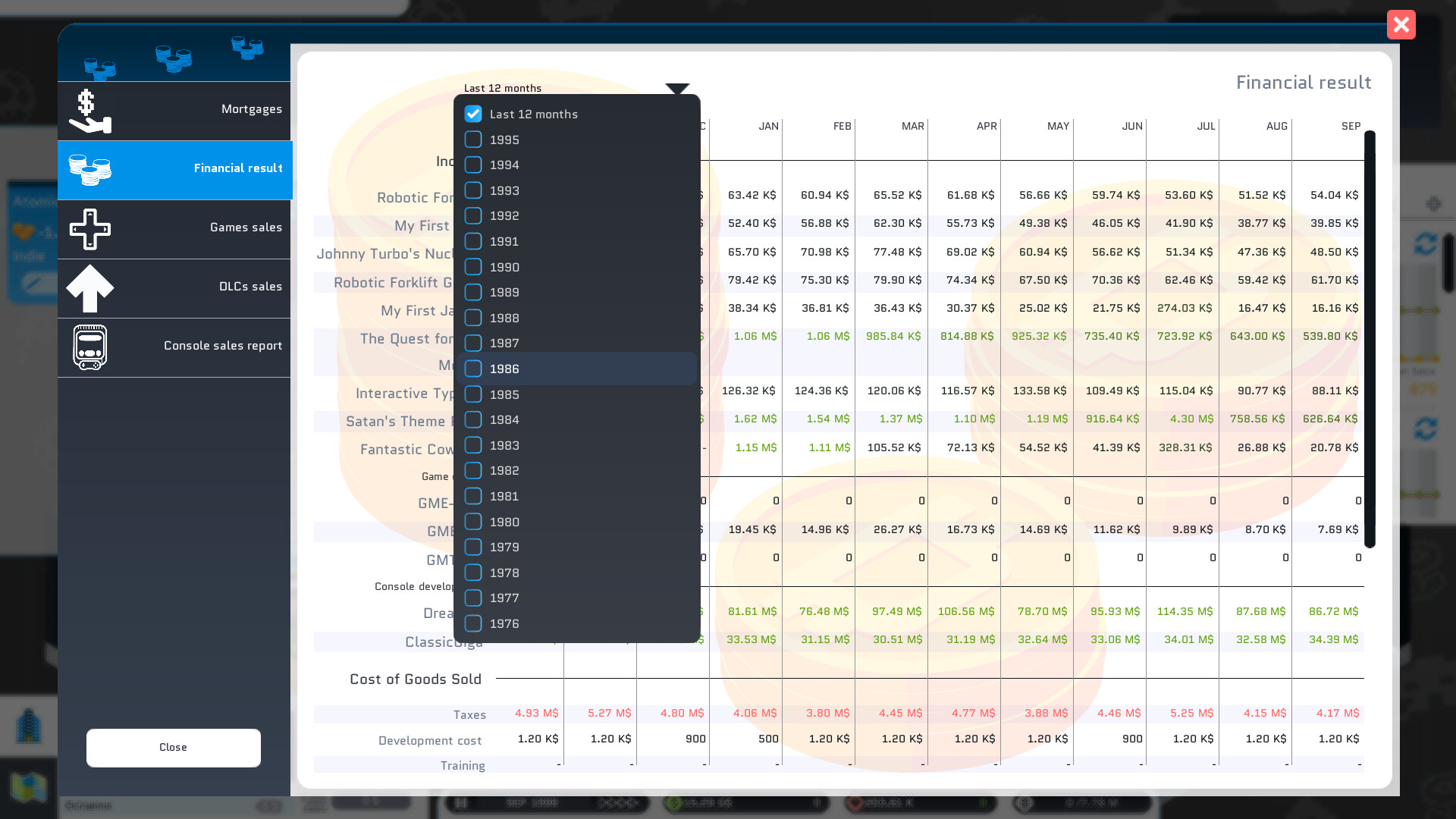Click the blue building icon at bottom left

click(29, 726)
